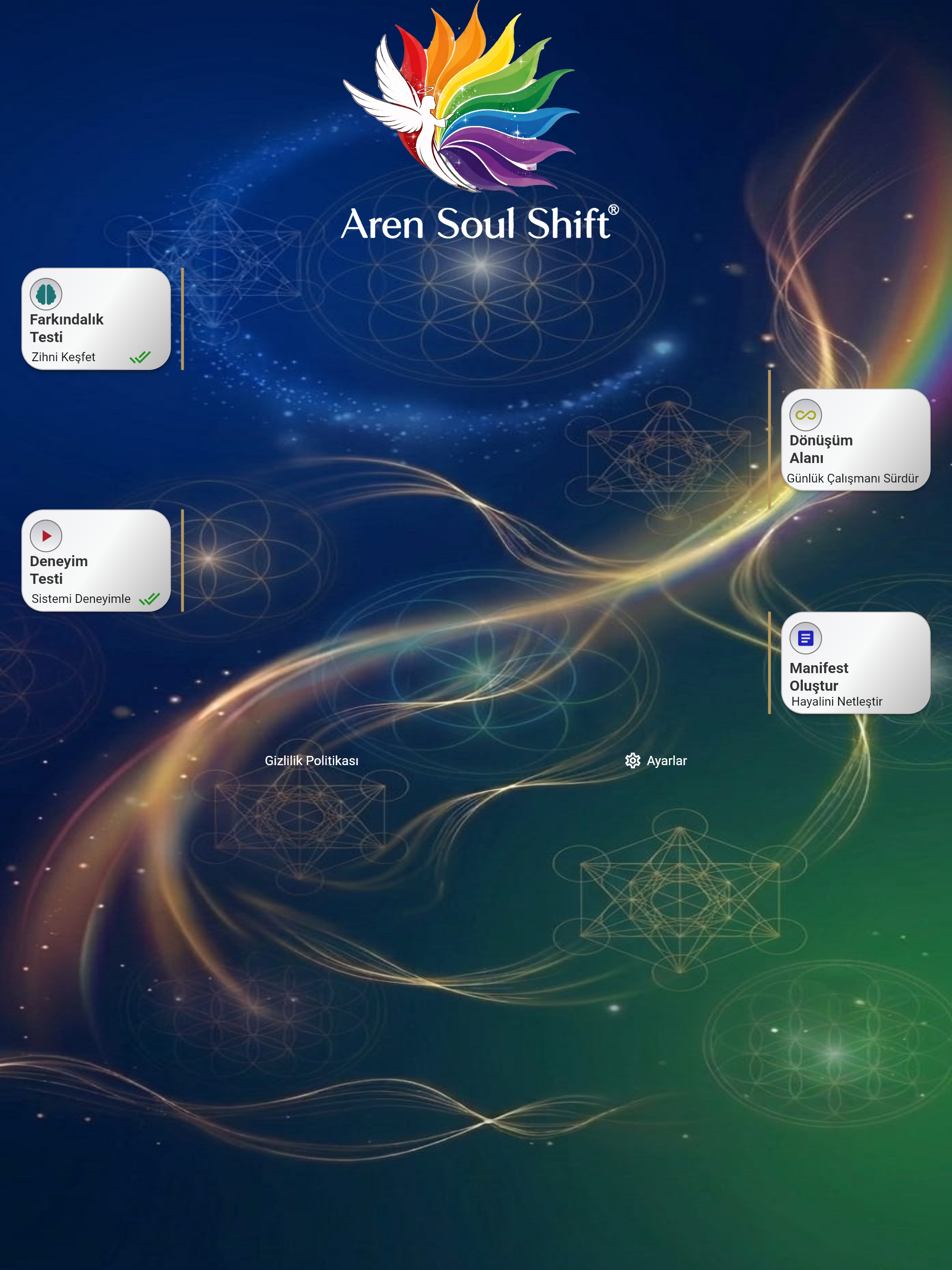Click the red play icon on Deneyim Testi

tap(46, 536)
